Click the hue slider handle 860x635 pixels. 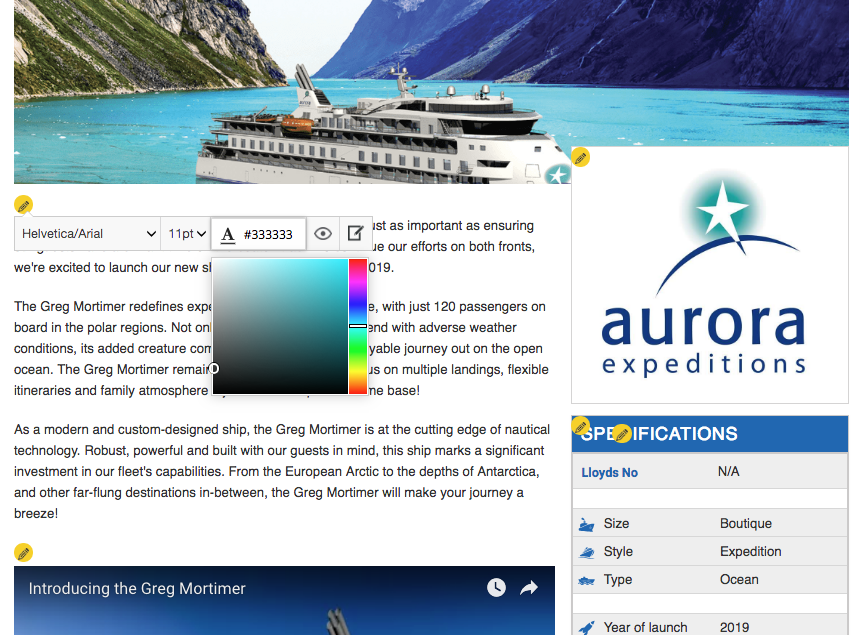(x=358, y=326)
